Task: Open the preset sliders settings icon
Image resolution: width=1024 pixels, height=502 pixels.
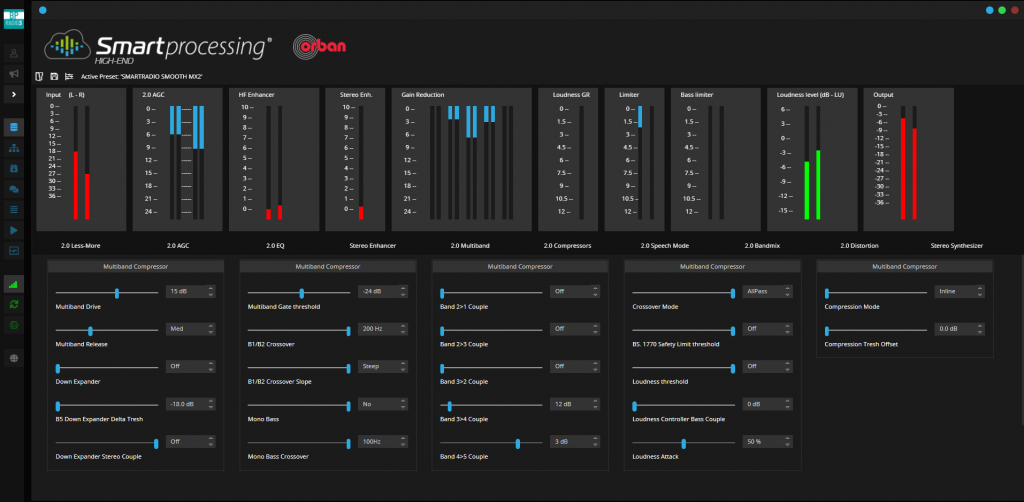Action: pos(69,76)
